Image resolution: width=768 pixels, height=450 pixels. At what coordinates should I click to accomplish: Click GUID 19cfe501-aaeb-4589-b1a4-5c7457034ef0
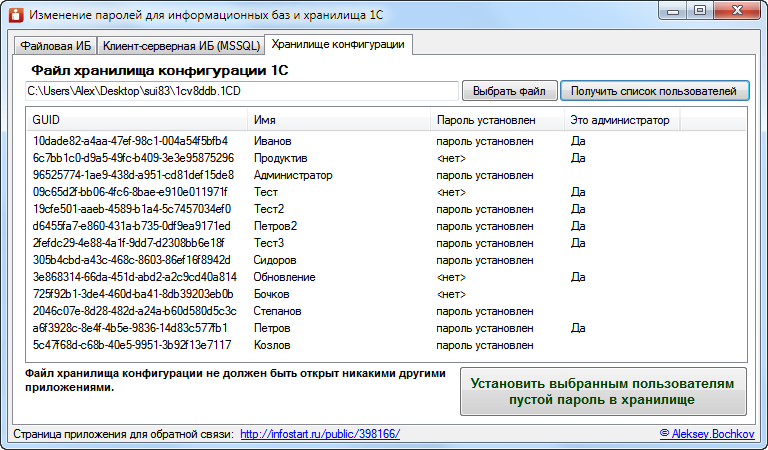[x=132, y=209]
